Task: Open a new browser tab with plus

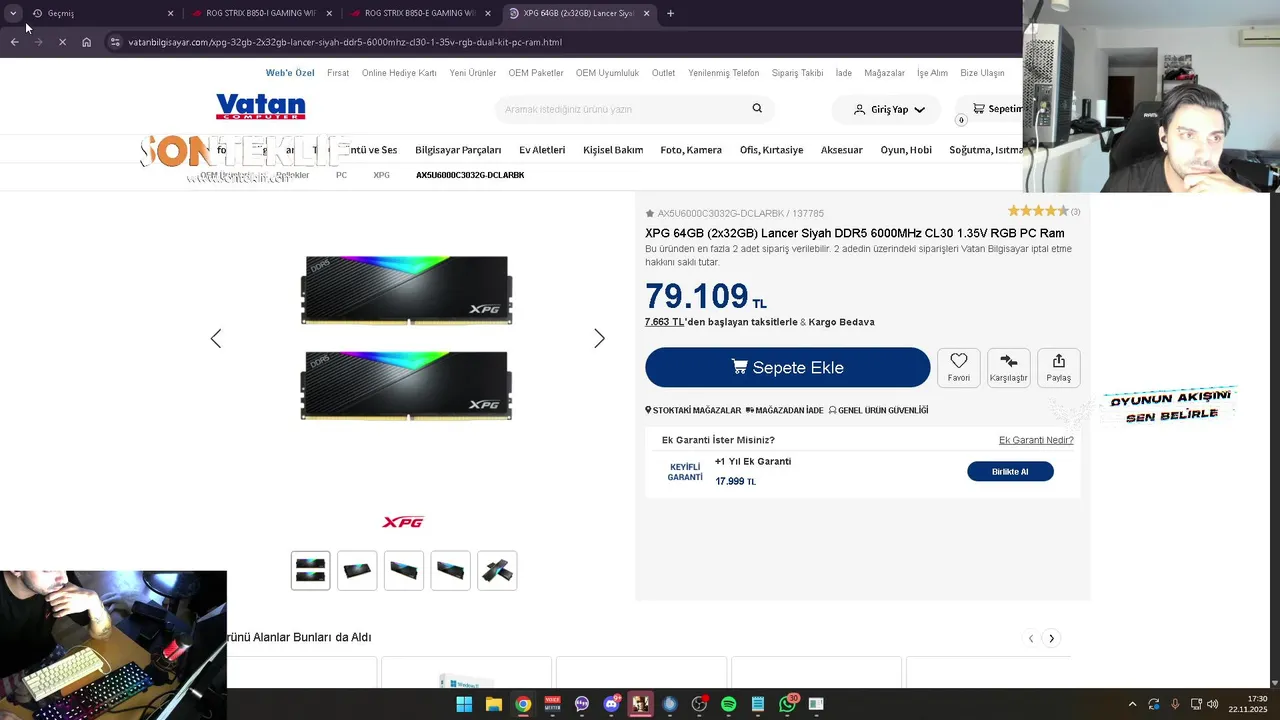Action: 670,13
